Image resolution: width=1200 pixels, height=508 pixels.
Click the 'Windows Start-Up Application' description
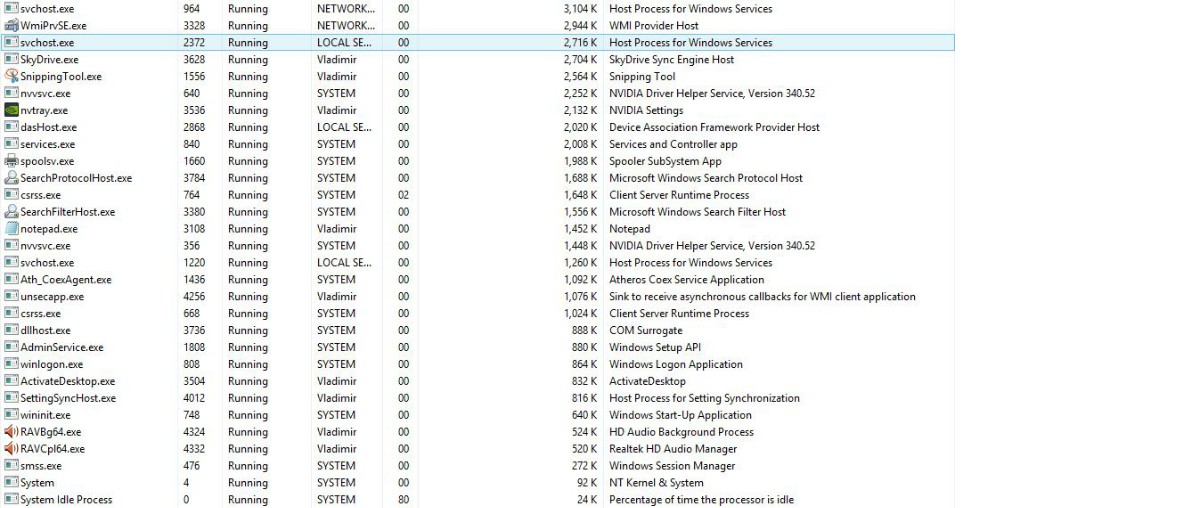coord(680,416)
